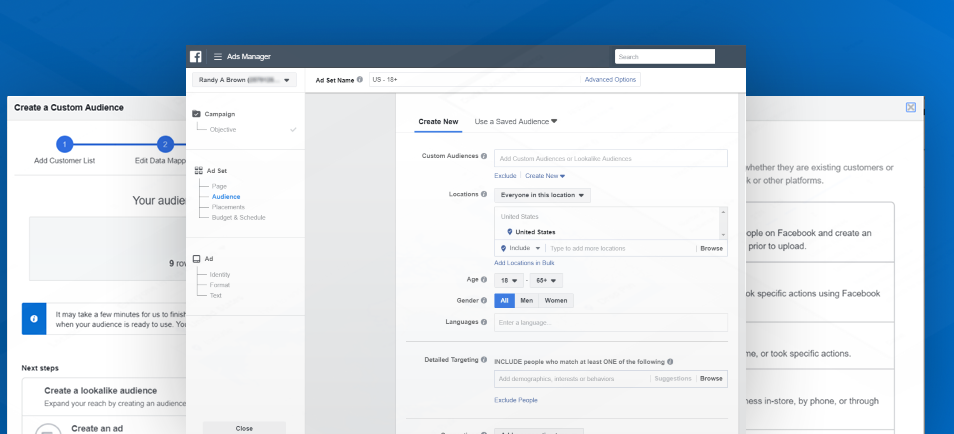The height and width of the screenshot is (434, 954).
Task: Select All gender option
Action: click(505, 301)
